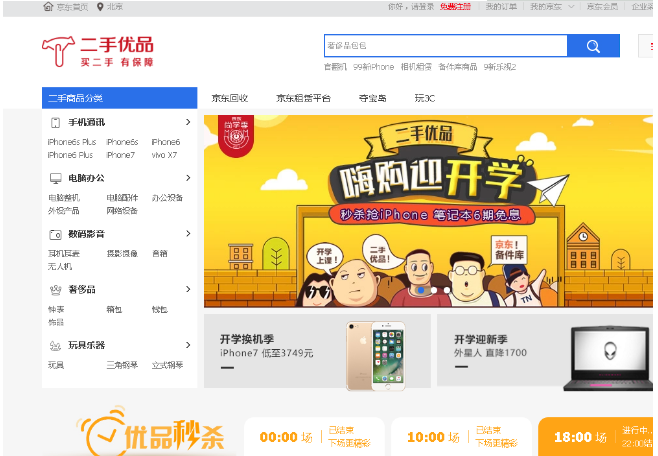Open the 京东会员 link

[x=602, y=7]
